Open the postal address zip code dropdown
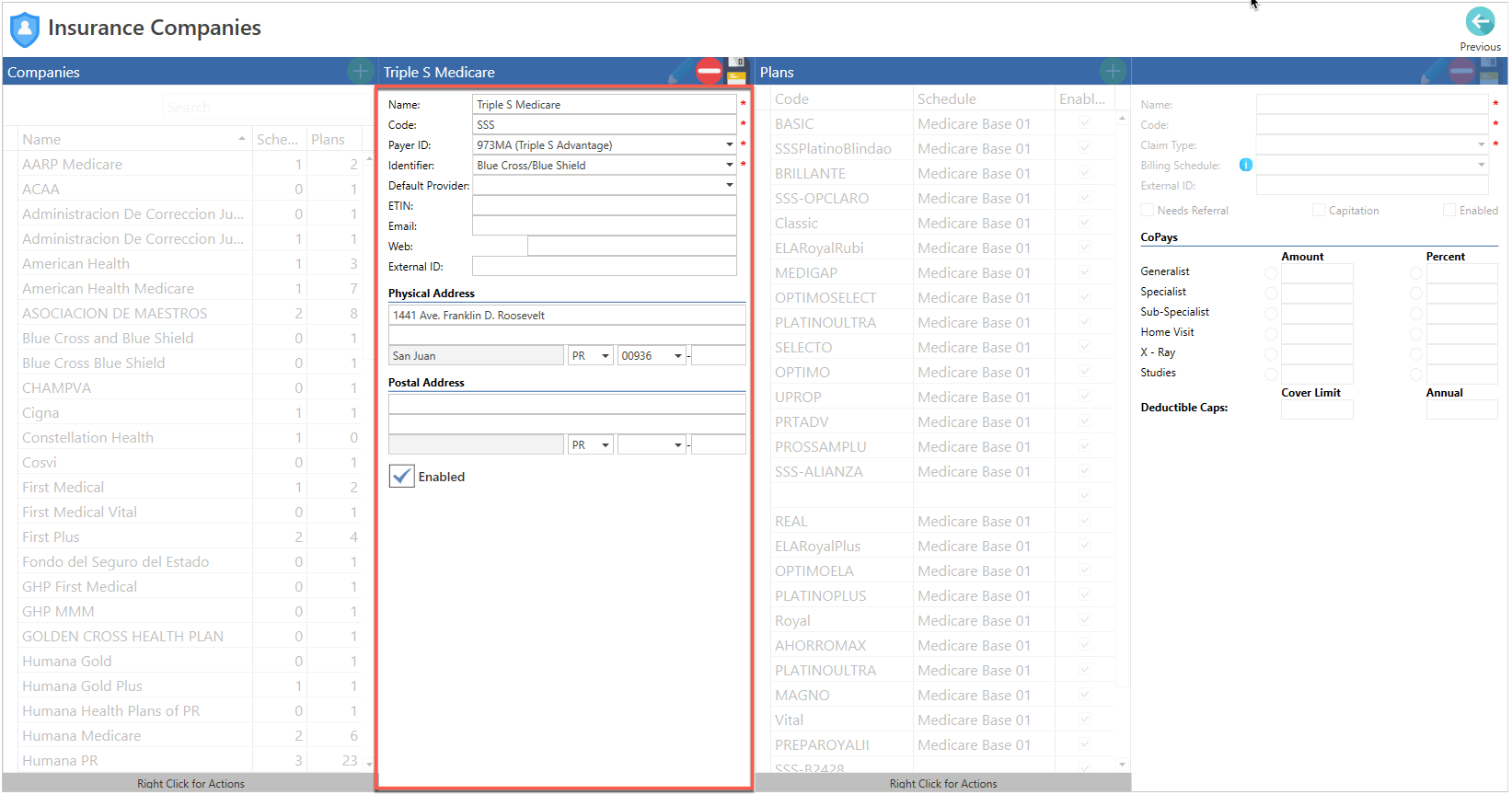This screenshot has width=1512, height=795. (x=678, y=445)
